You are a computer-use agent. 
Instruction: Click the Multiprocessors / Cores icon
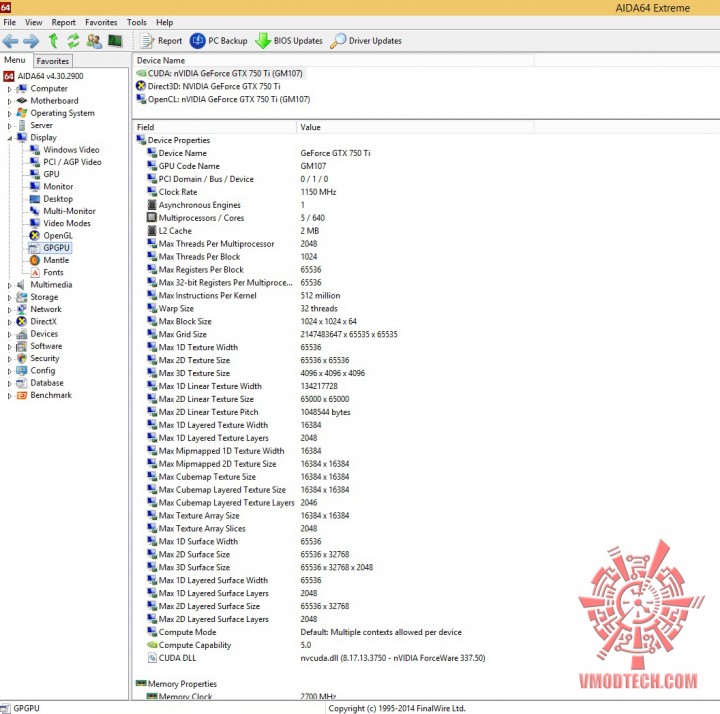[x=152, y=218]
